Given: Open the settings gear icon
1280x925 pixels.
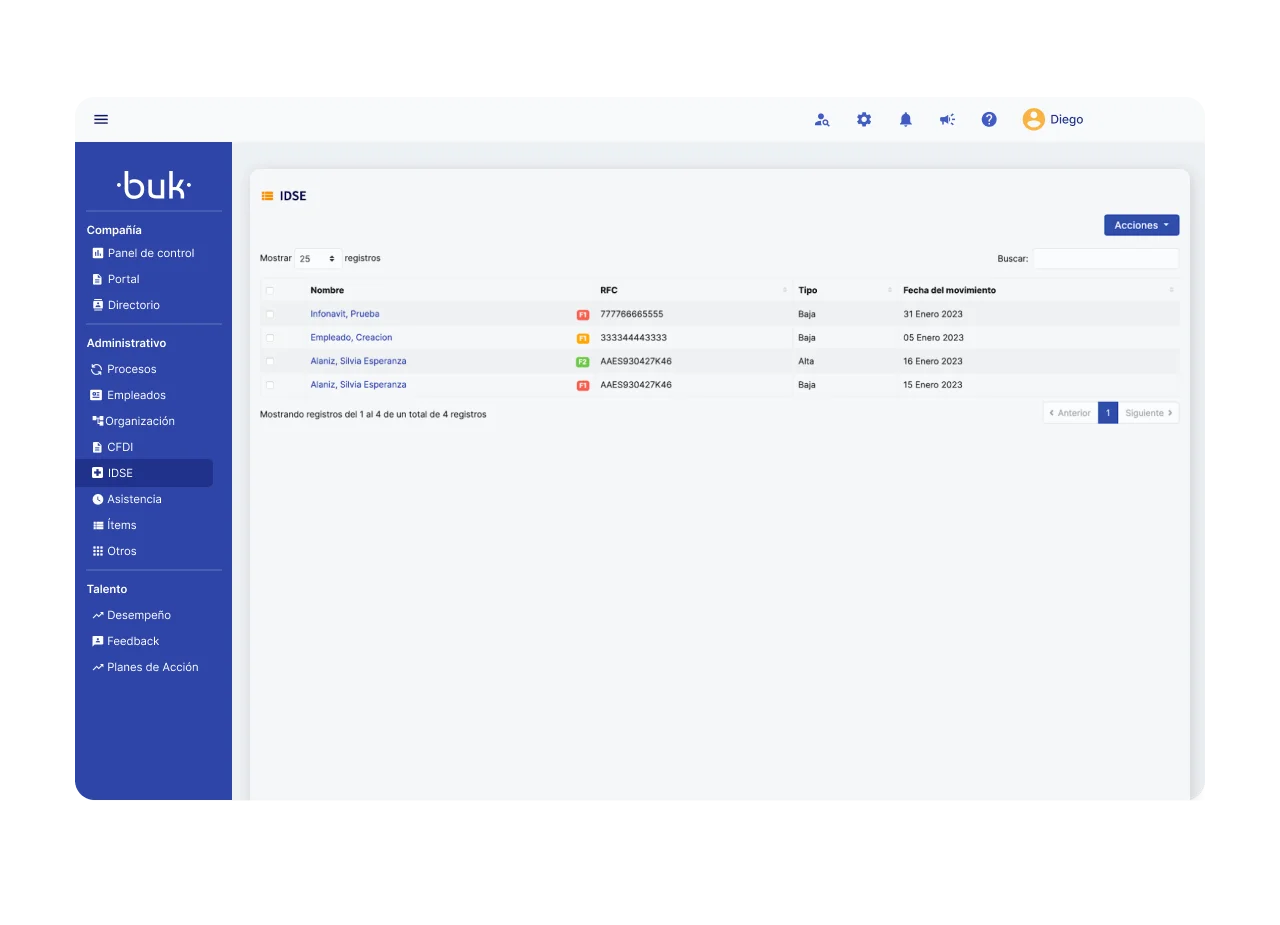Looking at the screenshot, I should tap(864, 119).
